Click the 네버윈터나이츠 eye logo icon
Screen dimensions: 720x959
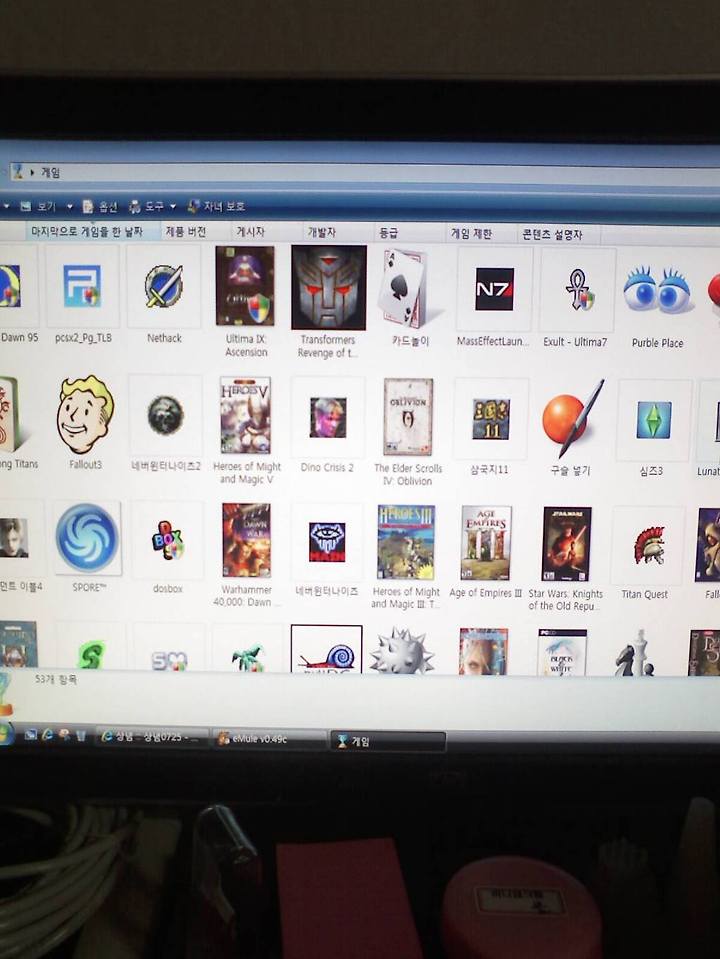tap(327, 542)
